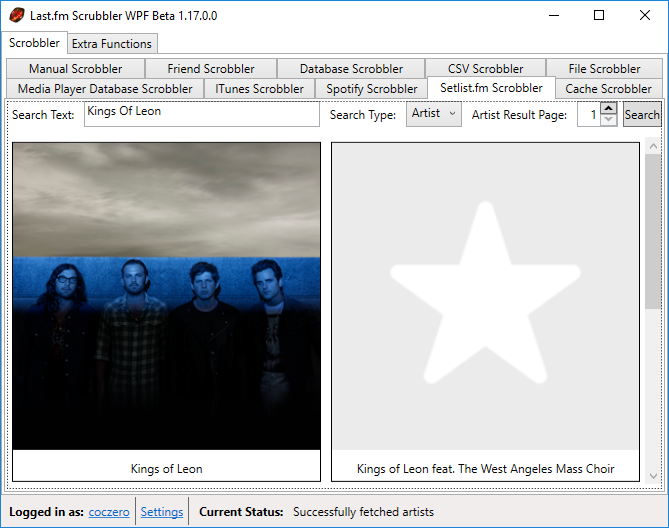
Task: Close the Last.fm Scrubbler window
Action: point(645,15)
